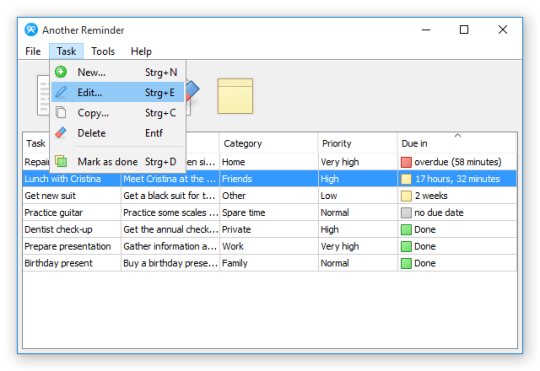
Task: Open the File menu
Action: pyautogui.click(x=33, y=51)
